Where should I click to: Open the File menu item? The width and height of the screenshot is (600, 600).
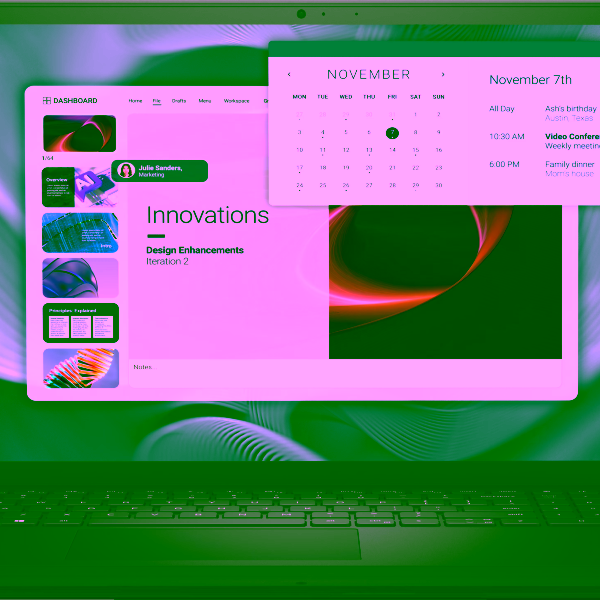(x=157, y=101)
